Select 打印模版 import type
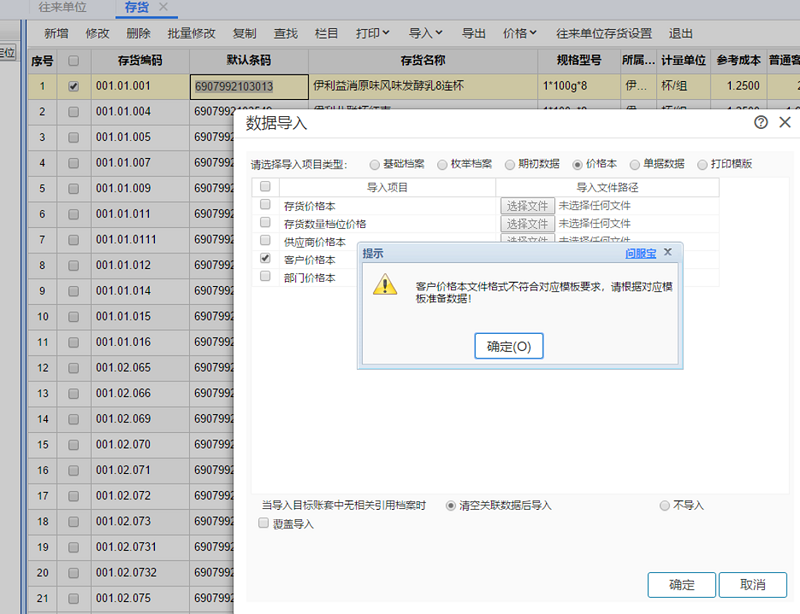Screen dimensions: 800x614 pos(703,164)
